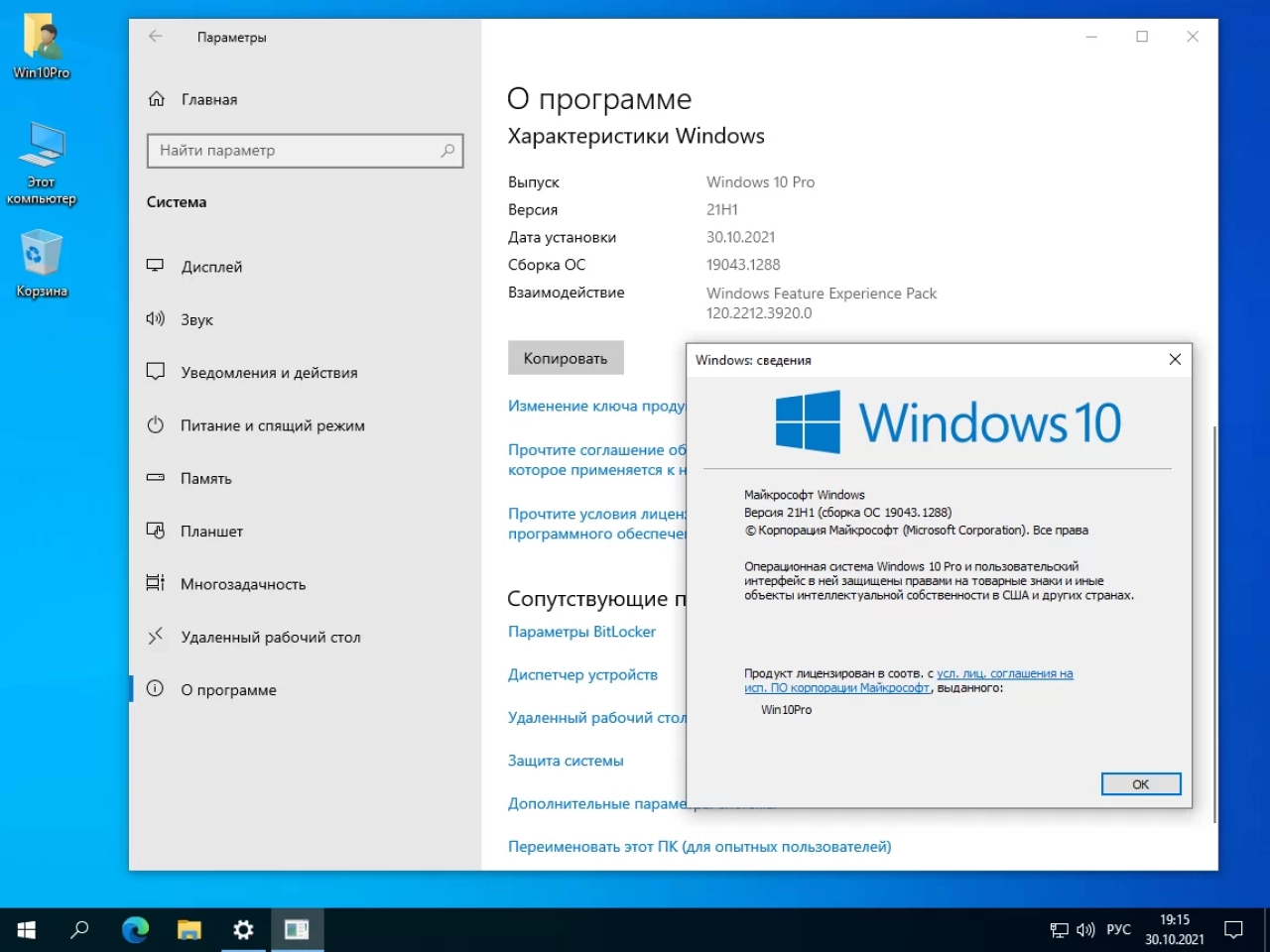Click the build value '19043.1288'
Screen dimensions: 1270x952
click(743, 265)
